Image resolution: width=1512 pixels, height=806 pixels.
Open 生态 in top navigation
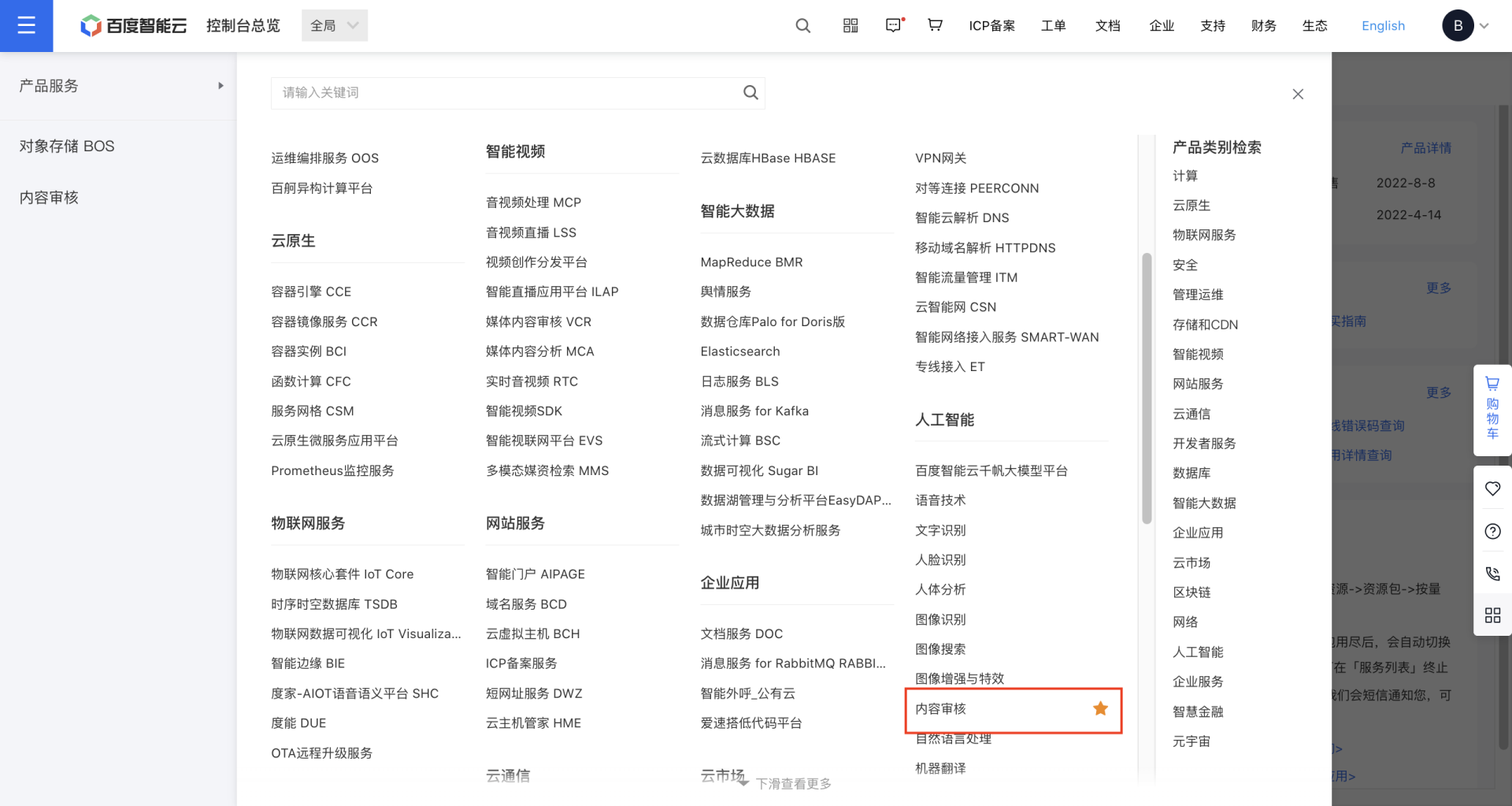[1314, 26]
